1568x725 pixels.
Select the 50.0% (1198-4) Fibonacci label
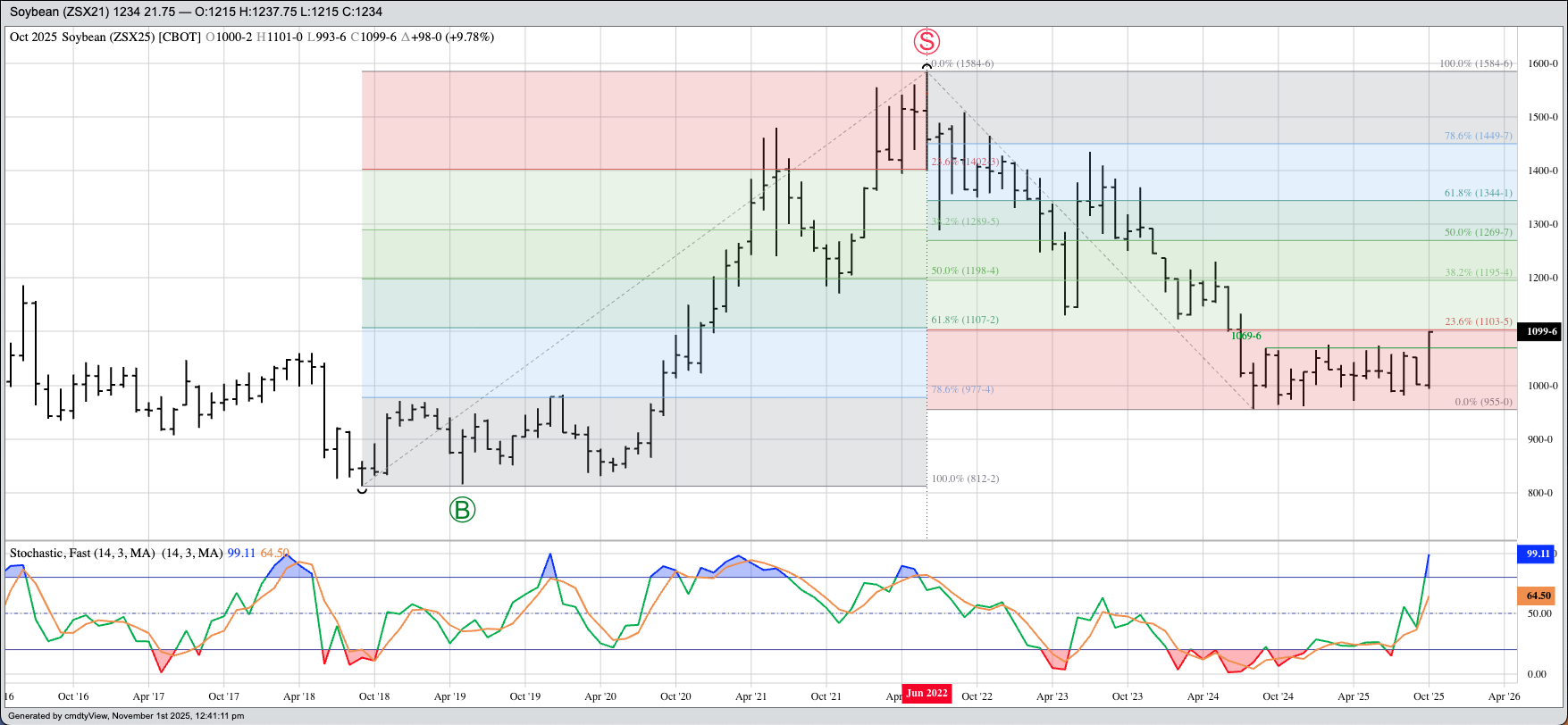pos(965,271)
